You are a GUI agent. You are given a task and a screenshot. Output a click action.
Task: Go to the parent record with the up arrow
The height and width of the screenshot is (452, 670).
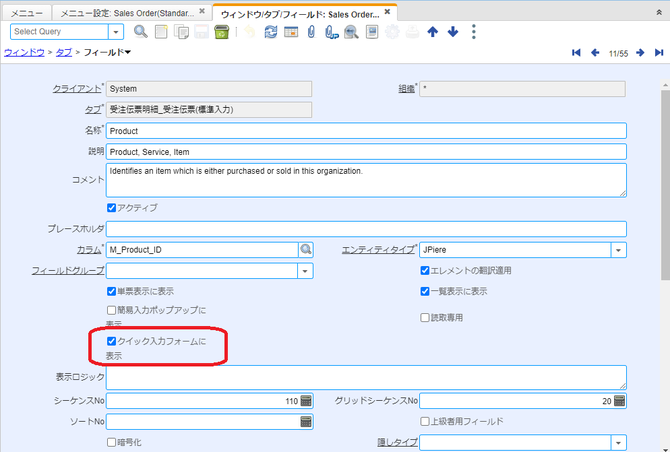tap(432, 32)
